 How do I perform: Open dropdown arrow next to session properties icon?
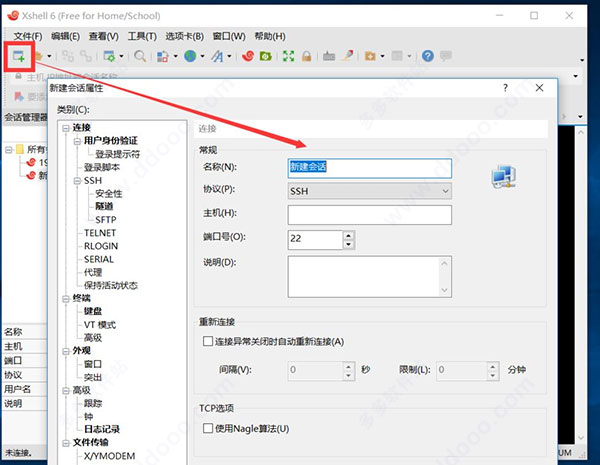pyautogui.click(x=121, y=56)
